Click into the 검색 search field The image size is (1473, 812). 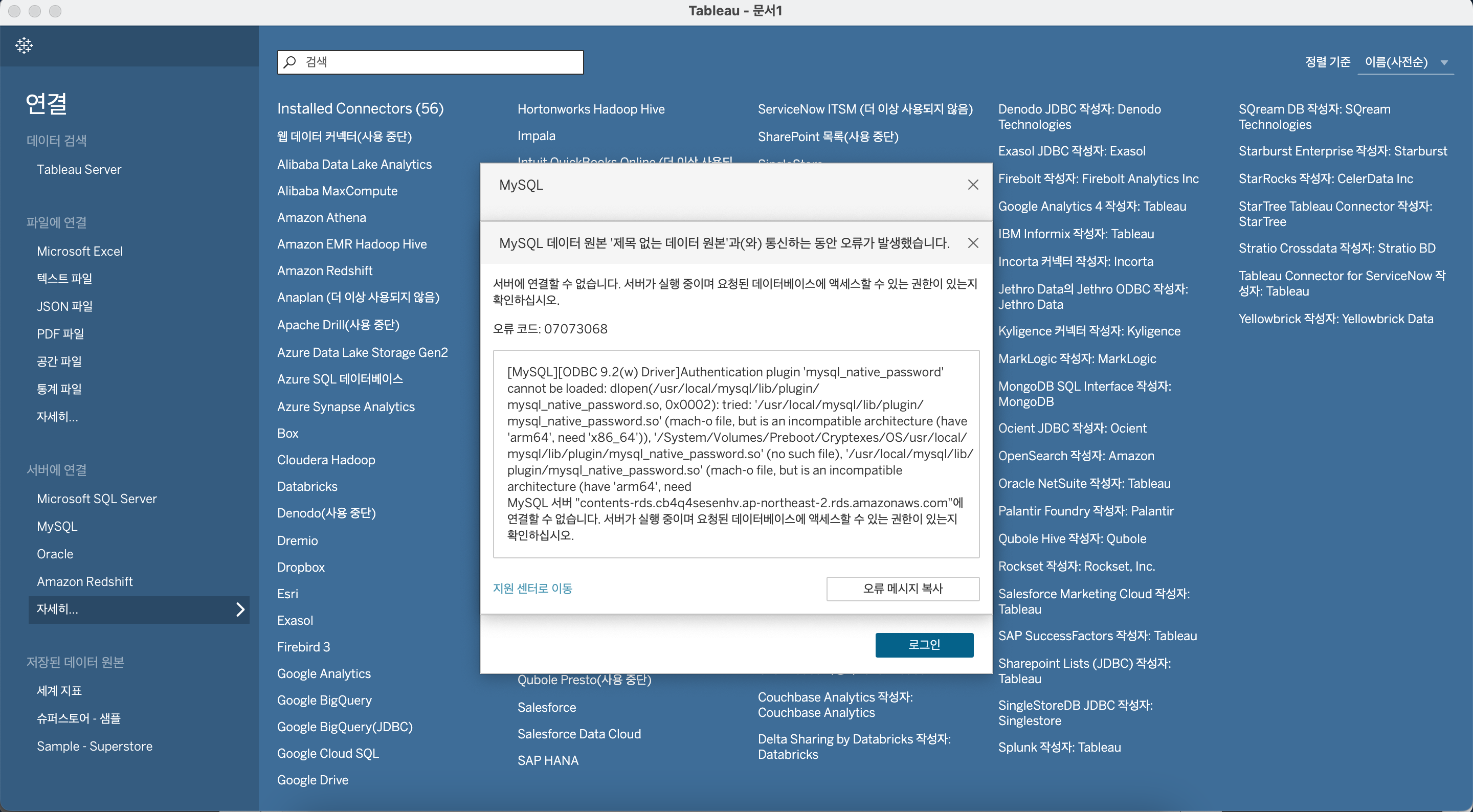pos(430,62)
